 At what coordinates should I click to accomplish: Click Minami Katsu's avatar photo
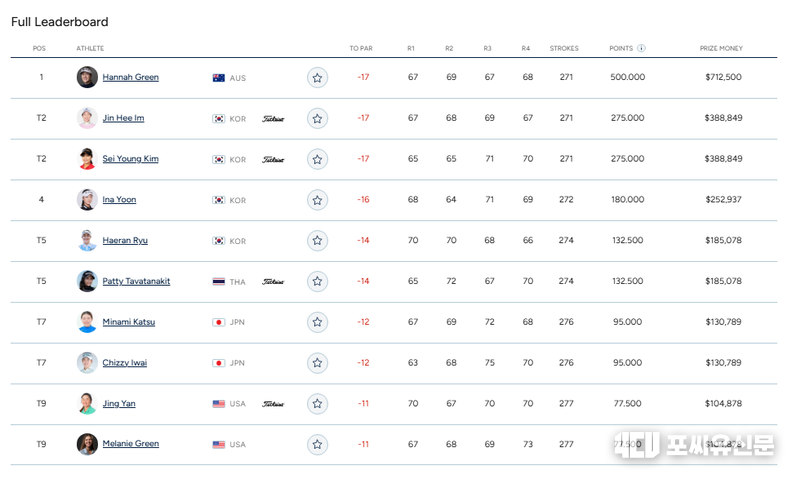(x=87, y=322)
